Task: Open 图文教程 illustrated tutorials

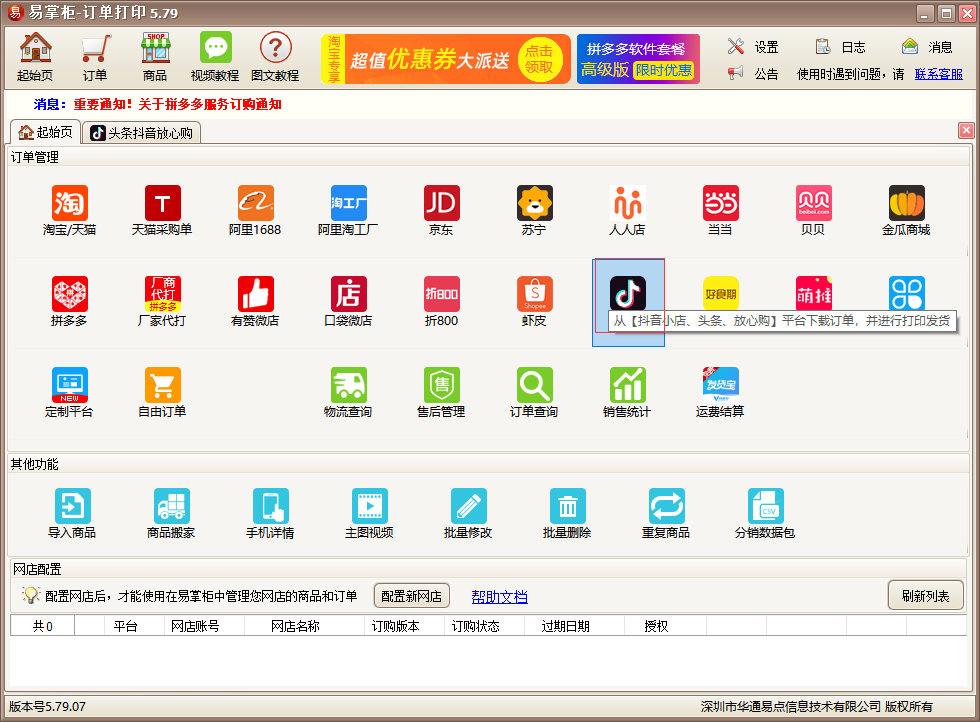Action: [275, 57]
